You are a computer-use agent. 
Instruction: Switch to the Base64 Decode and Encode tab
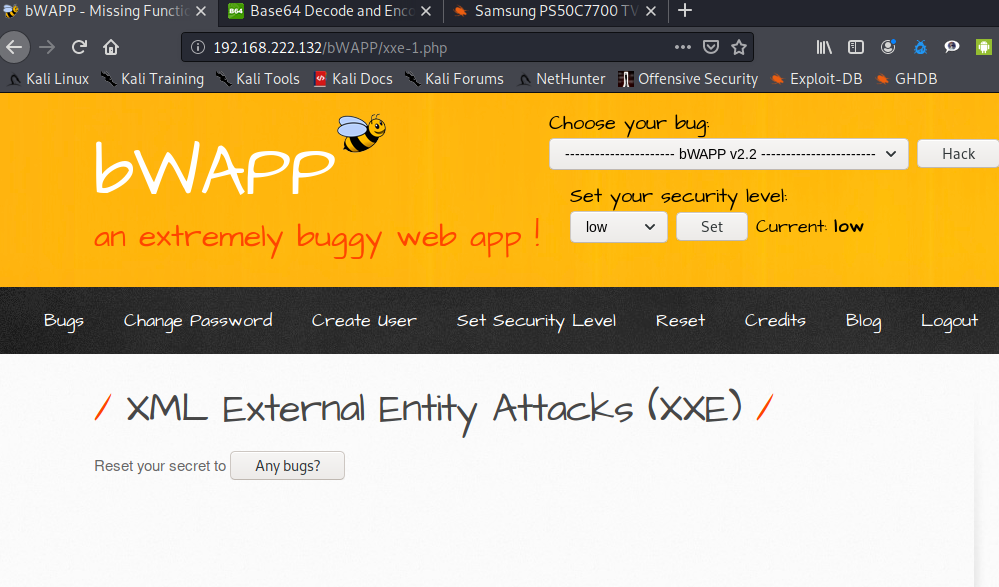click(331, 11)
